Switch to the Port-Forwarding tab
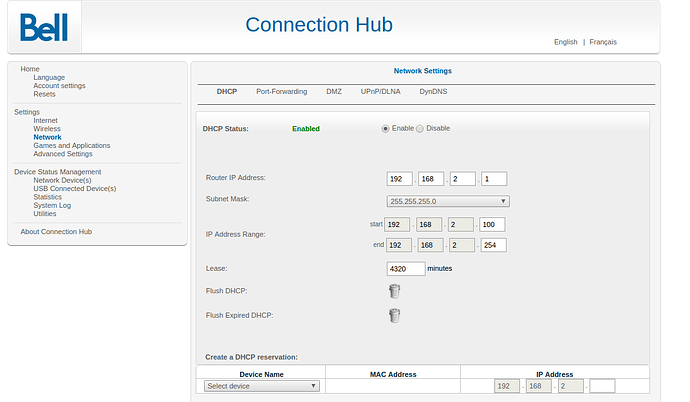This screenshot has height=402, width=690. (x=281, y=91)
